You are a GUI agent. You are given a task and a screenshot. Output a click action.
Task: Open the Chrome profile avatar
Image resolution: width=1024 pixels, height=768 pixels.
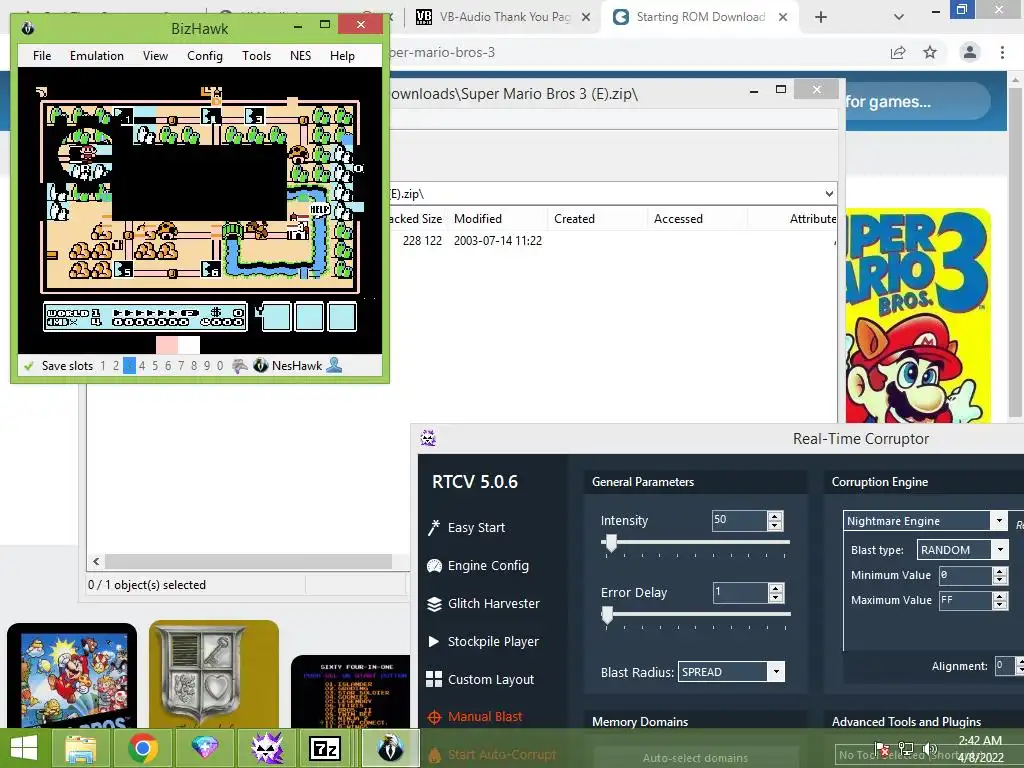[x=970, y=52]
